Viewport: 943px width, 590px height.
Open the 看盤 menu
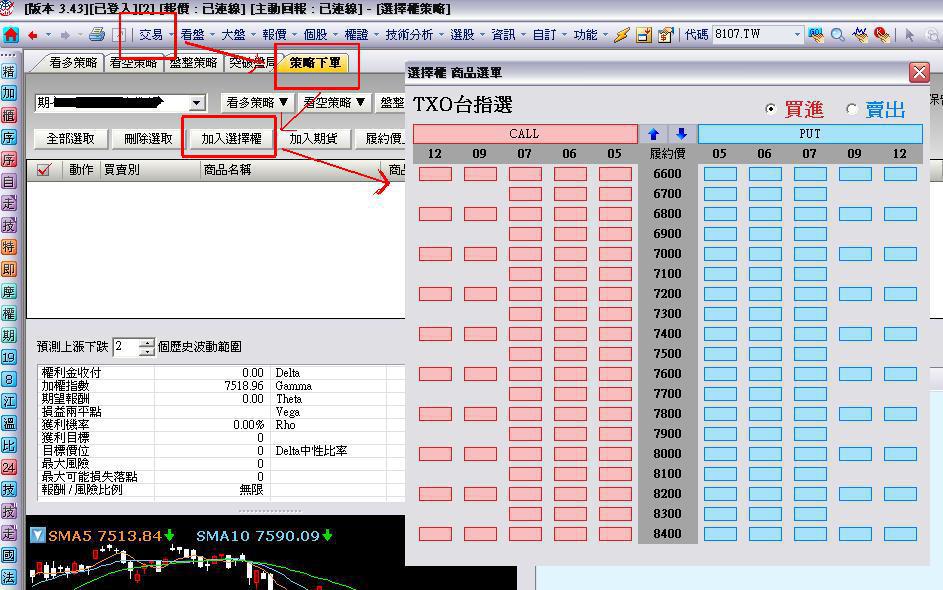click(192, 35)
